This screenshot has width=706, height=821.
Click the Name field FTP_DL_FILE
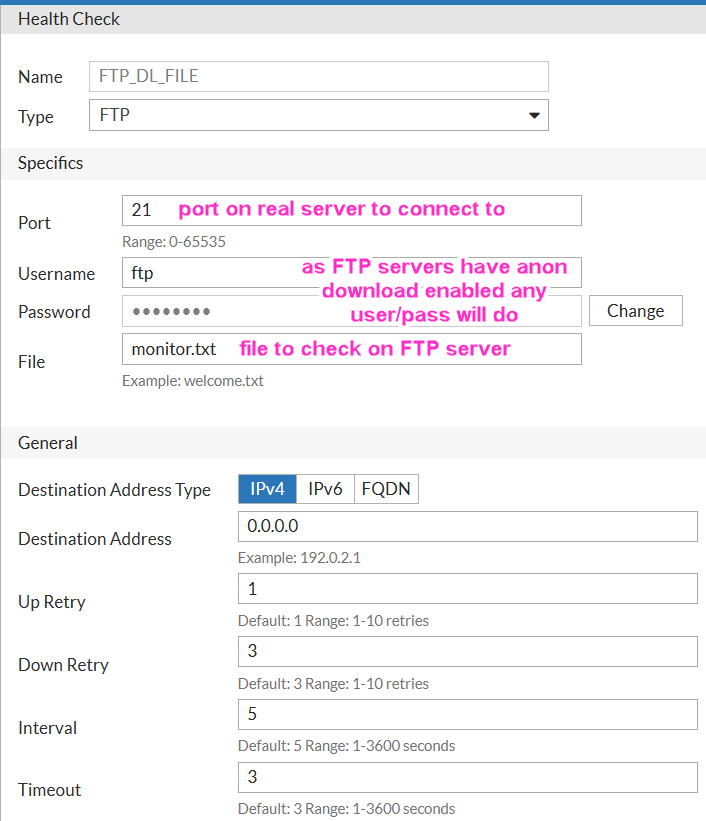click(x=318, y=76)
